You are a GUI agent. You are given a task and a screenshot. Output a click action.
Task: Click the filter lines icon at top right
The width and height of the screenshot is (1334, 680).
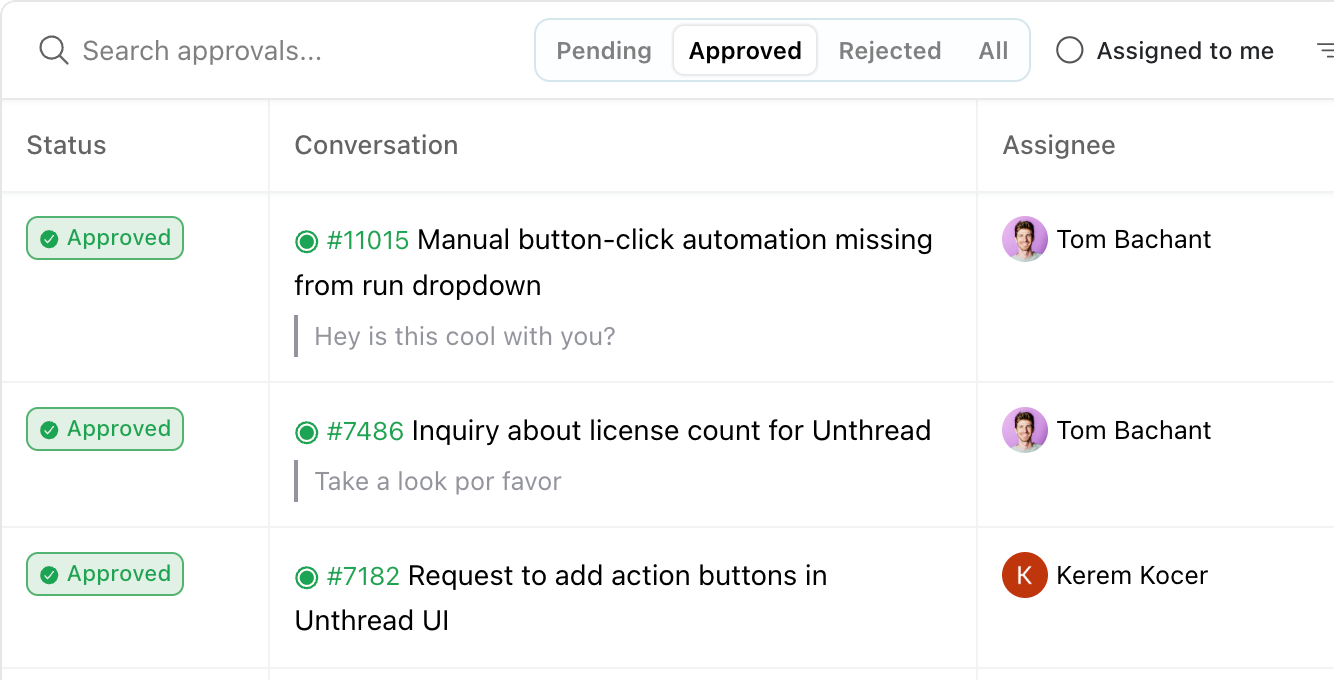pos(1325,50)
